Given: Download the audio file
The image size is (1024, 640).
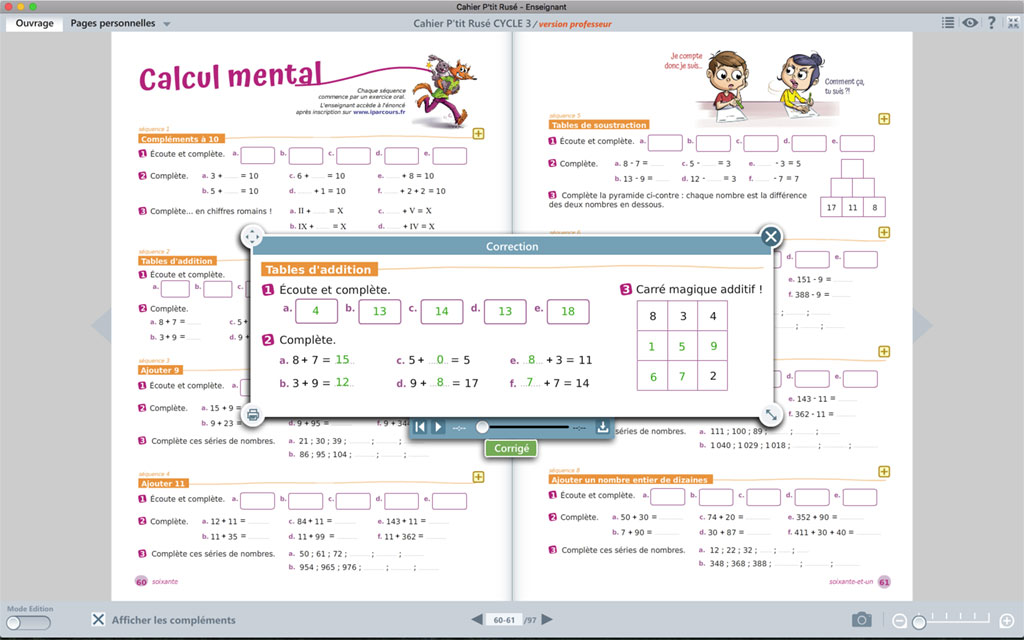Looking at the screenshot, I should click(x=603, y=427).
